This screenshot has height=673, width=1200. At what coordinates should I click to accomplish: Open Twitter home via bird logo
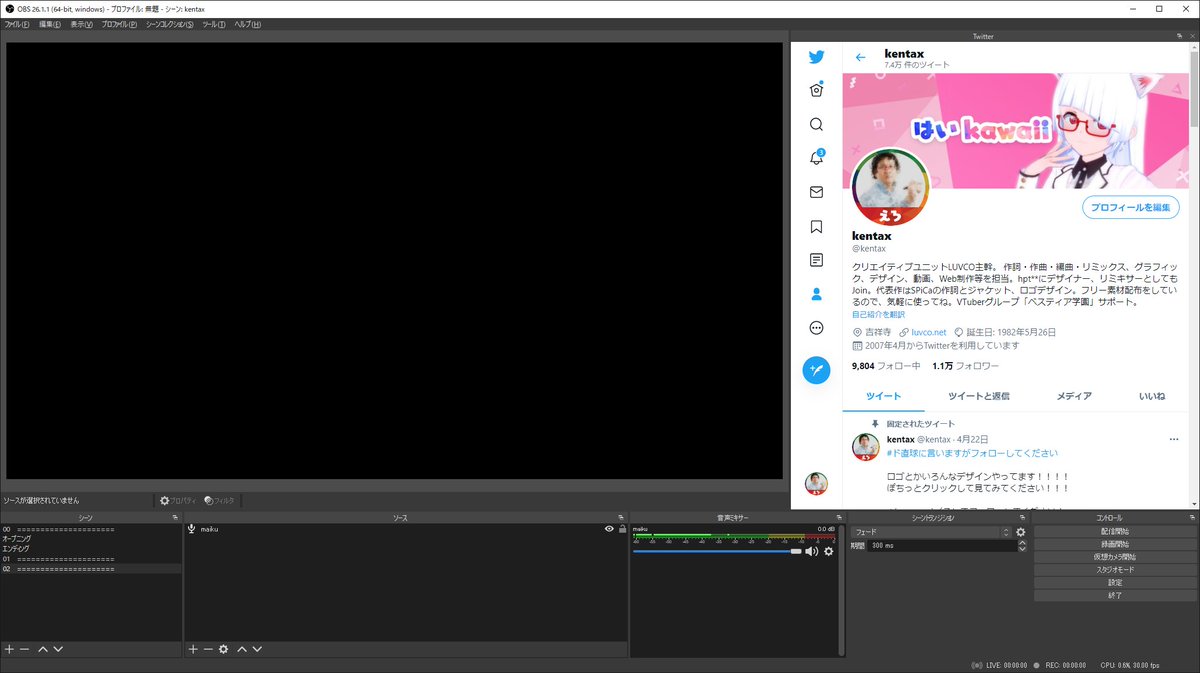816,57
